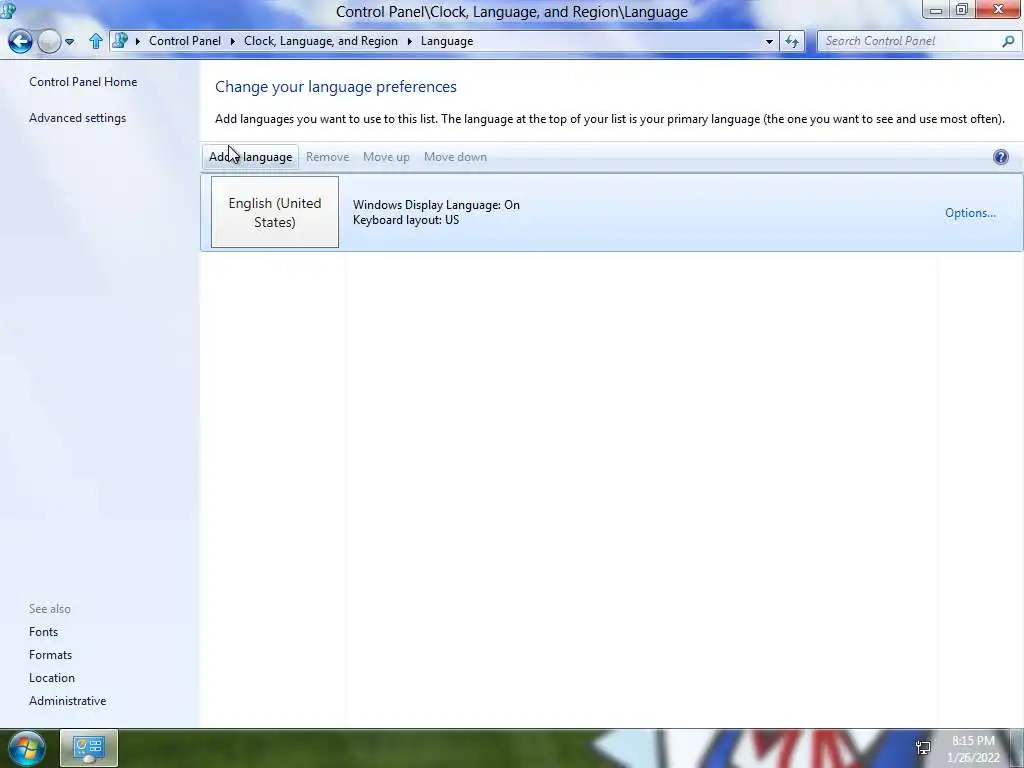Expand the chevron after Control Panel breadcrumb
Image resolution: width=1024 pixels, height=768 pixels.
coord(232,41)
